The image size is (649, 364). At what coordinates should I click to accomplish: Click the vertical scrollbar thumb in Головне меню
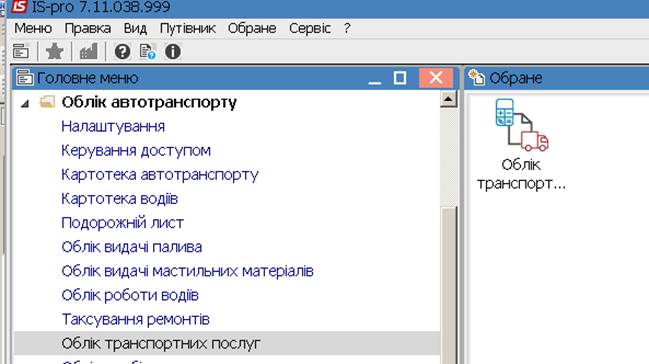coord(448,286)
